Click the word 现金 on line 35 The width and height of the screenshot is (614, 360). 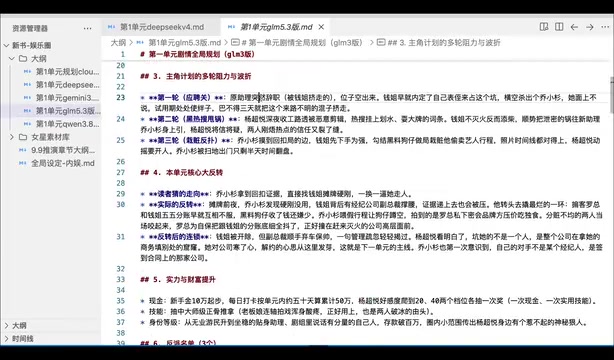click(156, 301)
